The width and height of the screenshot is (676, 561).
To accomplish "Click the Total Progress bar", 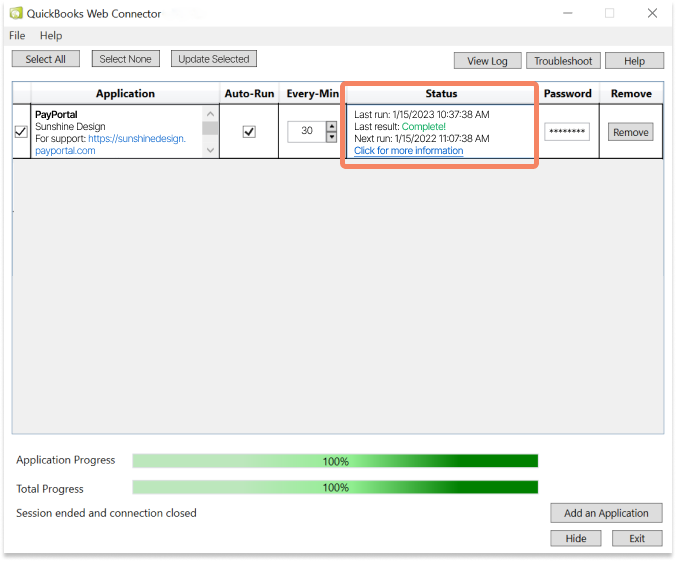I will [335, 487].
